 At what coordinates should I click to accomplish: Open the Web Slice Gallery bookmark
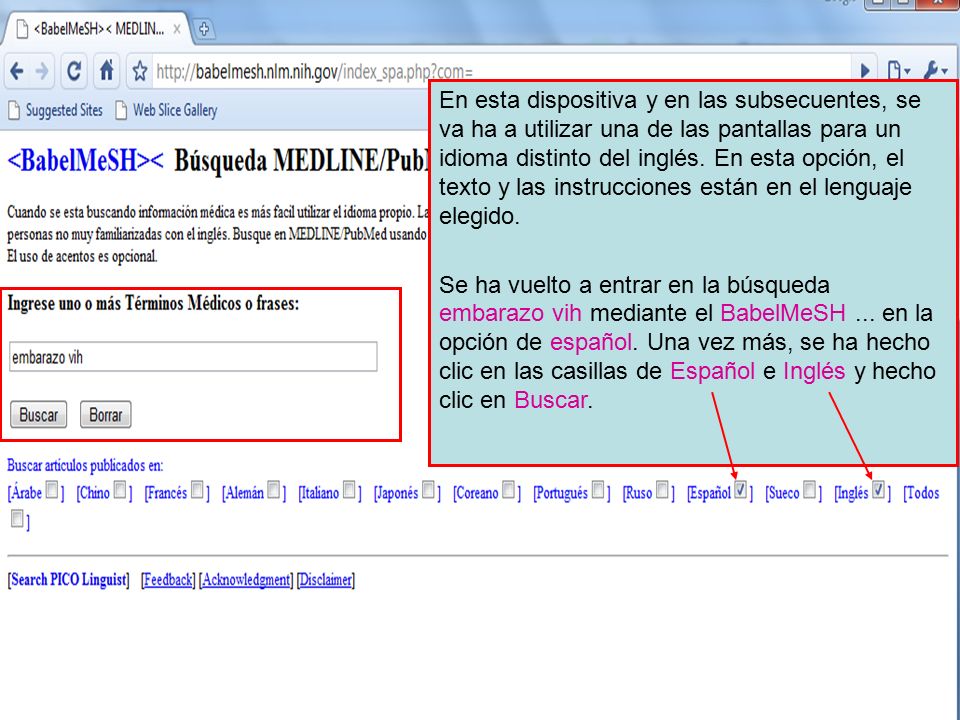pyautogui.click(x=166, y=110)
